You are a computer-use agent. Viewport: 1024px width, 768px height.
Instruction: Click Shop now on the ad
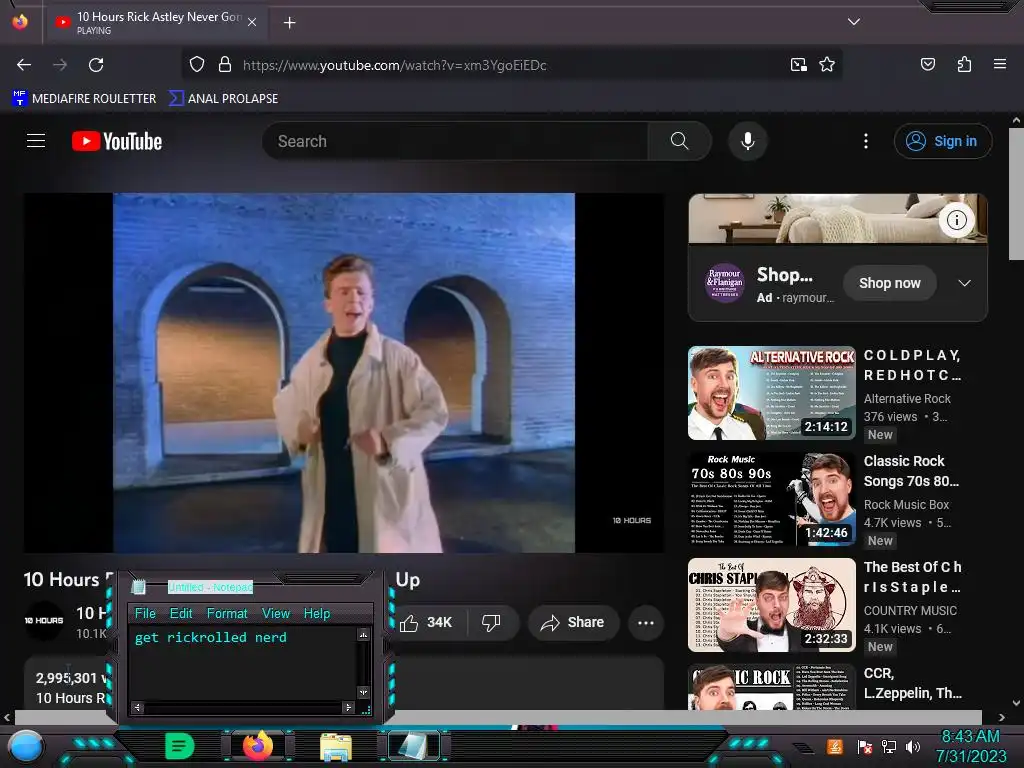[889, 283]
